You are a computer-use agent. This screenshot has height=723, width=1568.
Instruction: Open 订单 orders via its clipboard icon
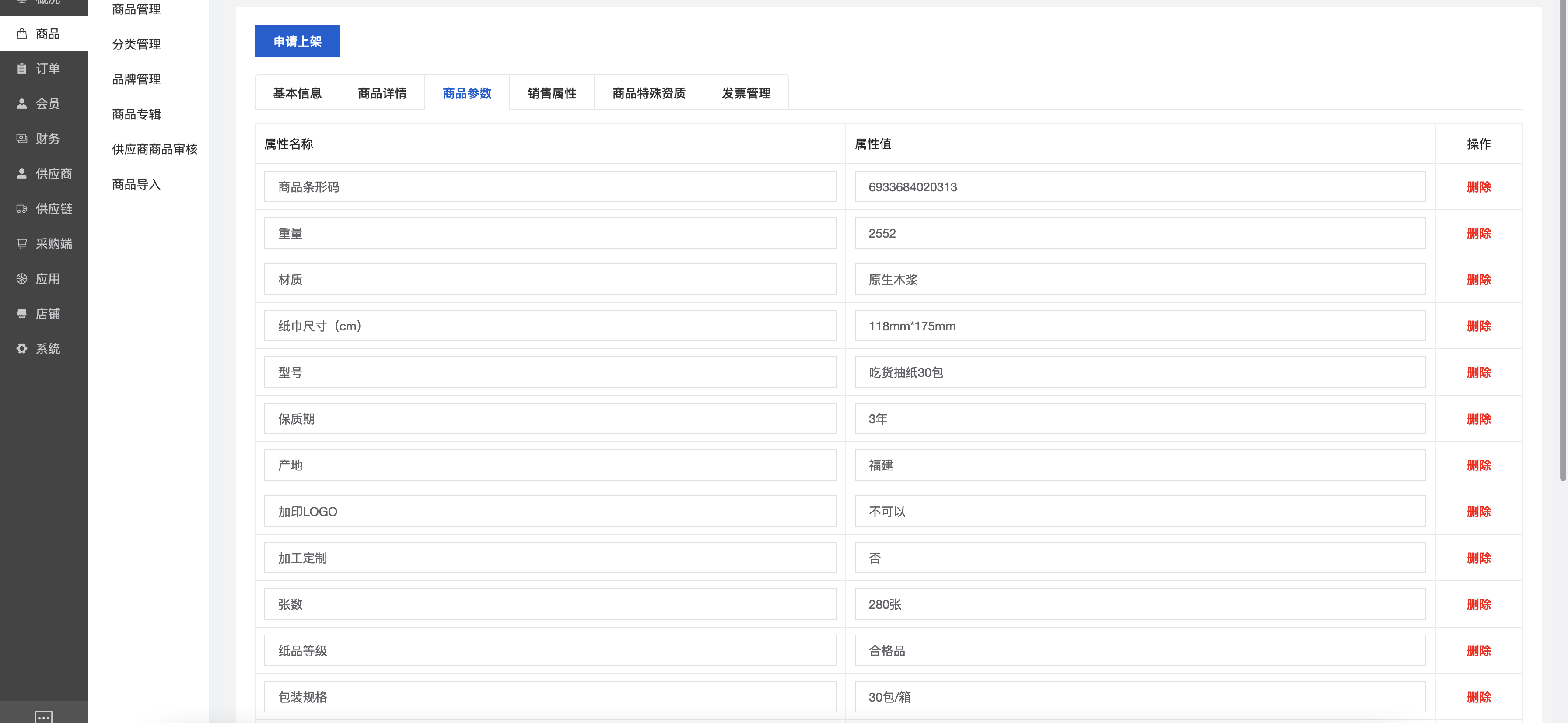coord(22,69)
